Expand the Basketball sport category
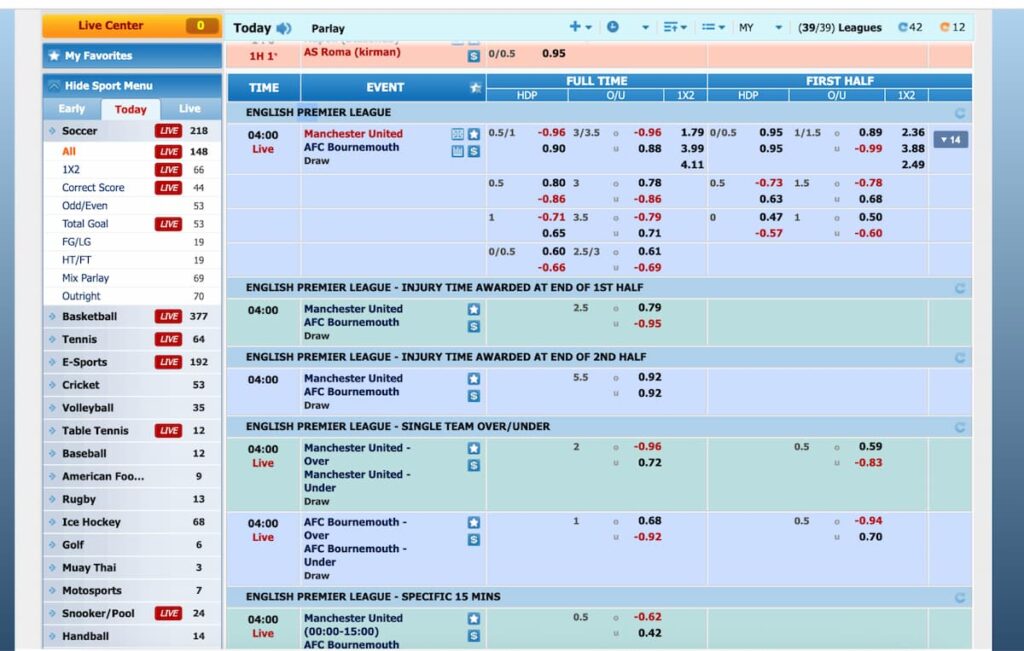The image size is (1024, 651). 89,317
